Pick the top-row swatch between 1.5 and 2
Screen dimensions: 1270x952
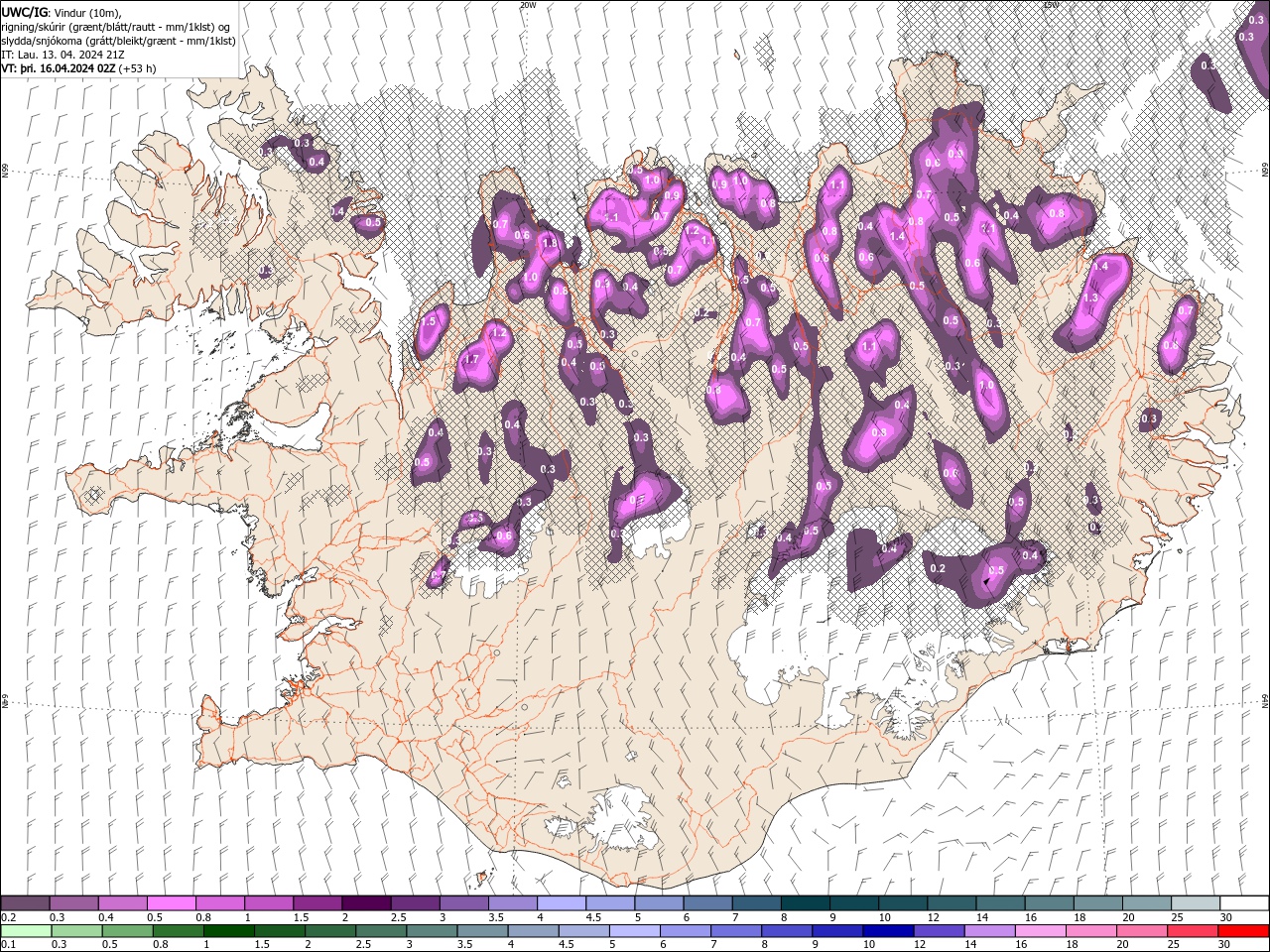[x=317, y=903]
